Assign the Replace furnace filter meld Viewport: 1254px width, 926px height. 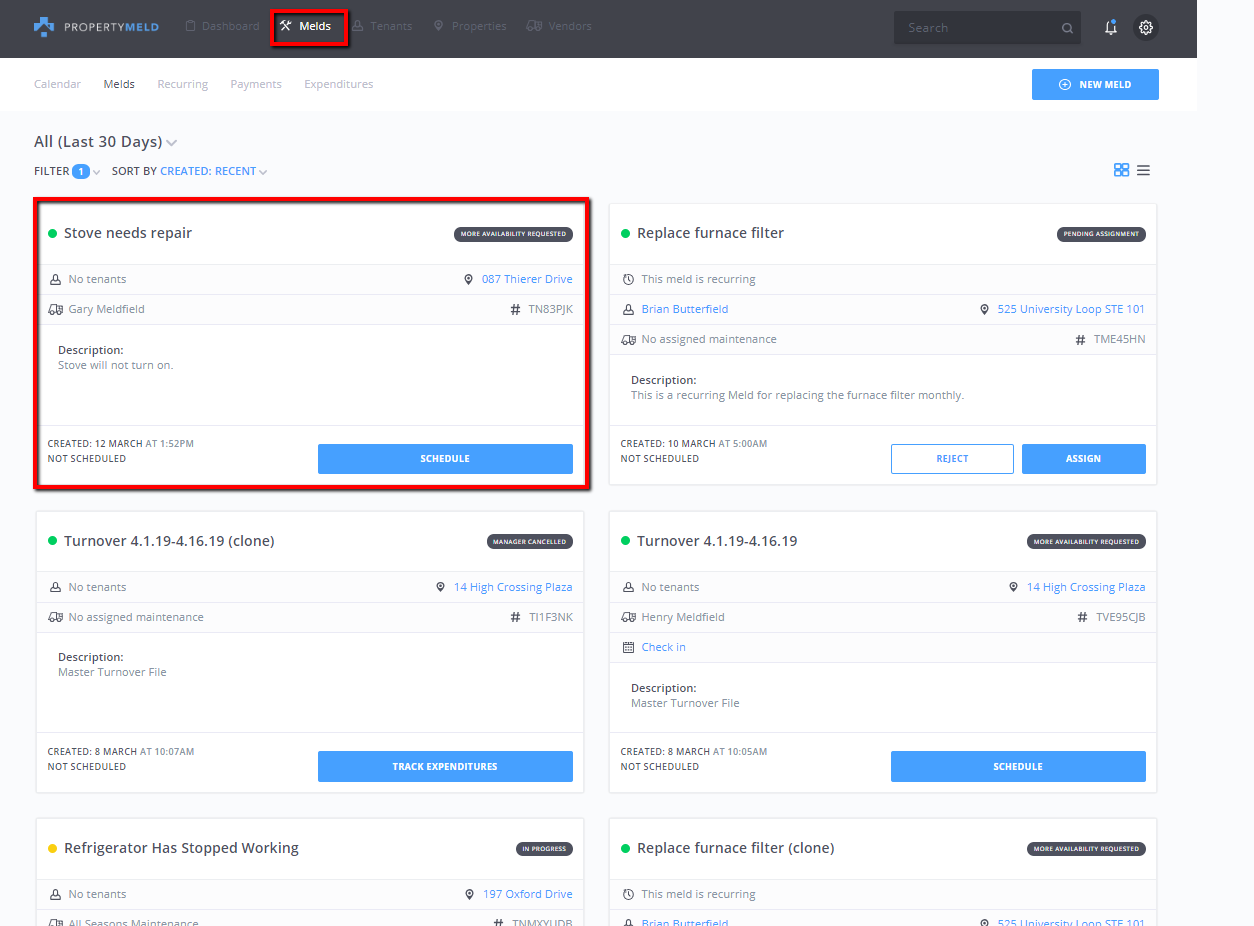1083,459
